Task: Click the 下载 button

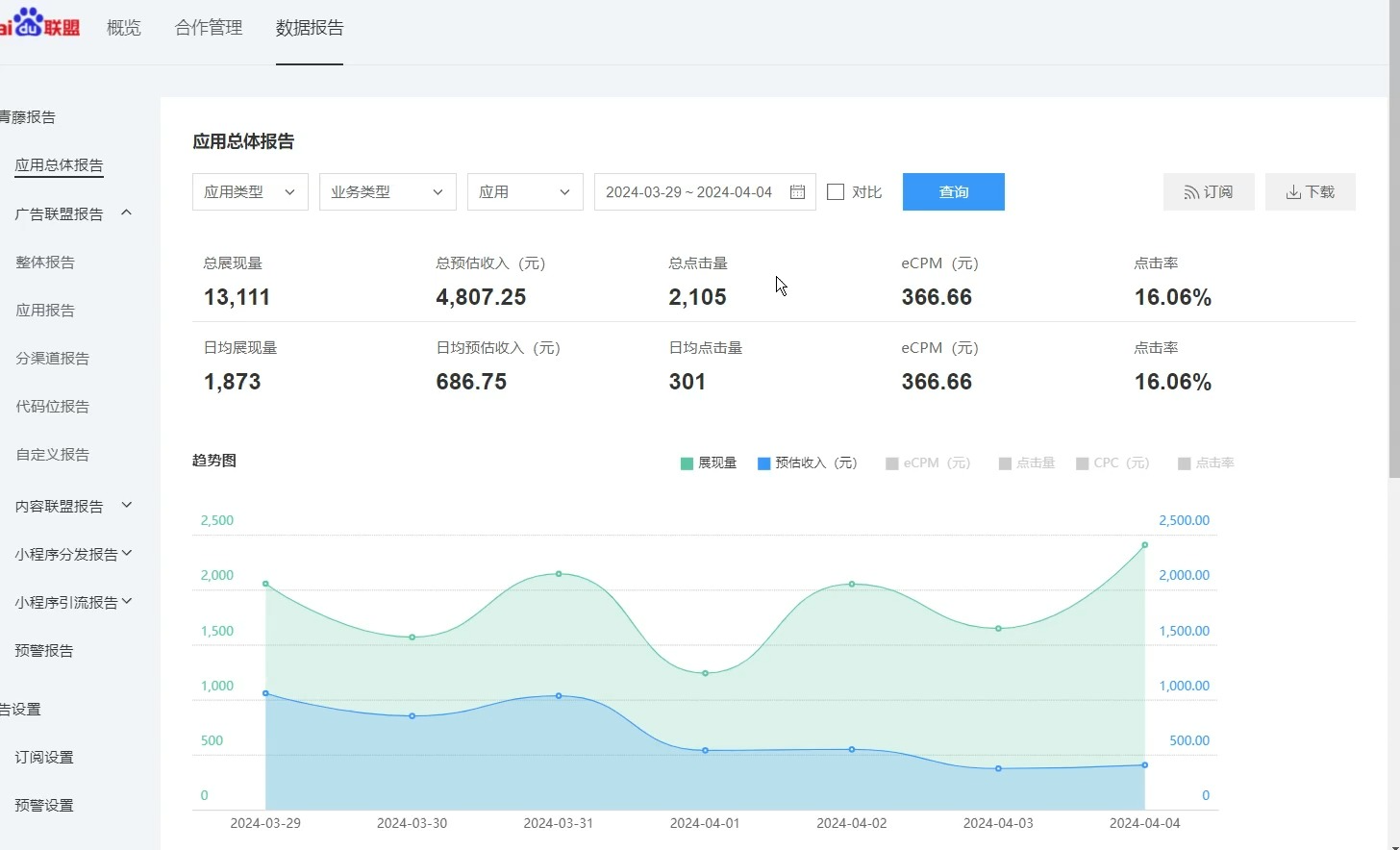Action: pos(1311,192)
